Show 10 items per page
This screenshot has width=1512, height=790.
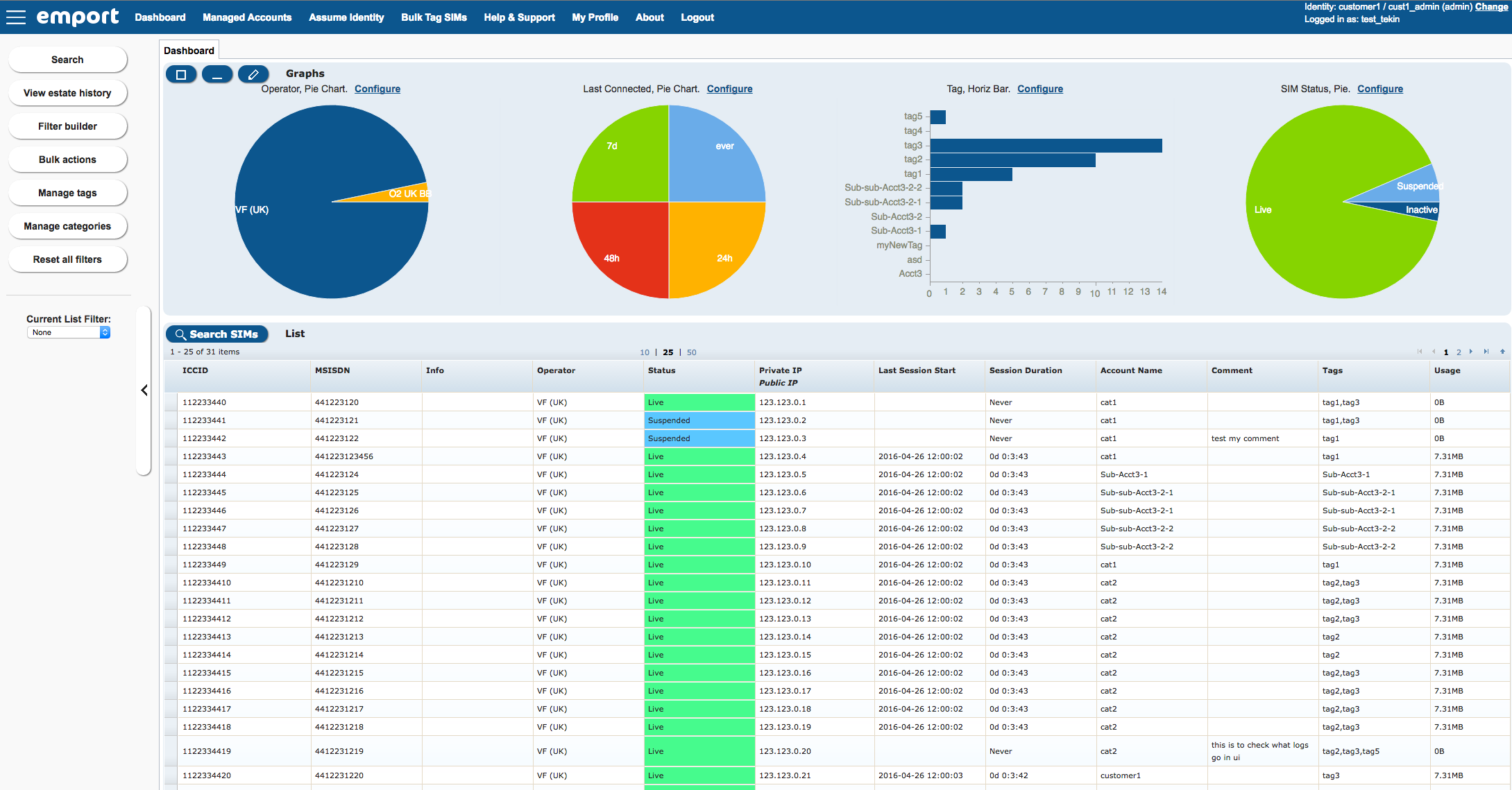pos(644,352)
